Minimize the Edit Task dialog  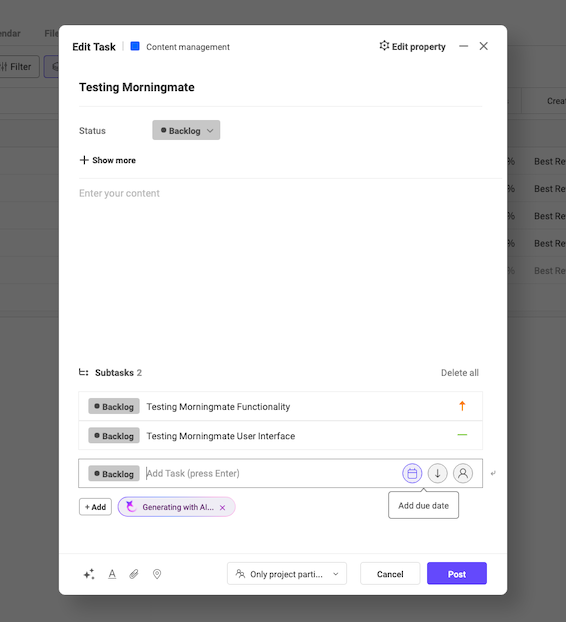coord(463,46)
